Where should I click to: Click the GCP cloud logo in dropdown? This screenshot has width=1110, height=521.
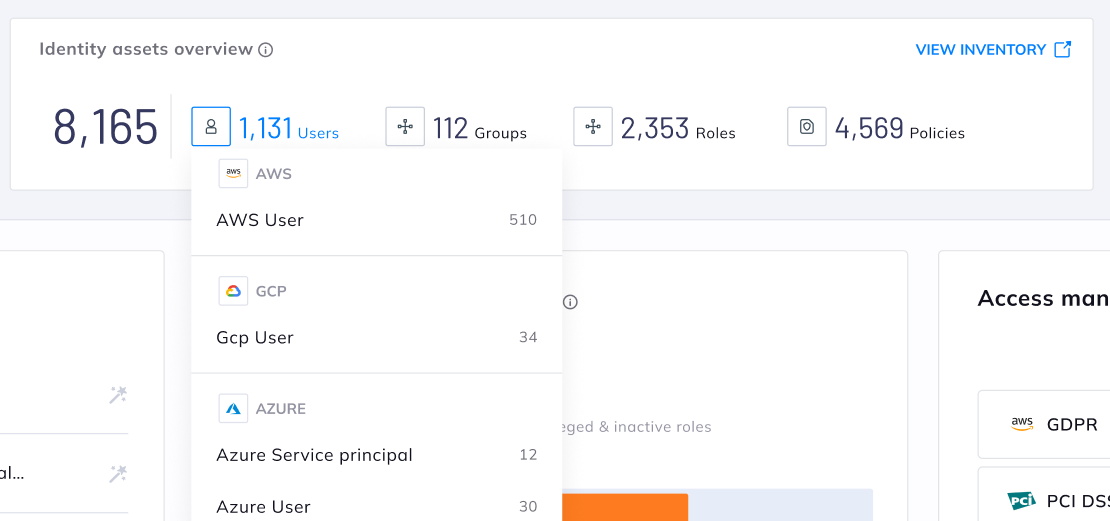(x=233, y=291)
